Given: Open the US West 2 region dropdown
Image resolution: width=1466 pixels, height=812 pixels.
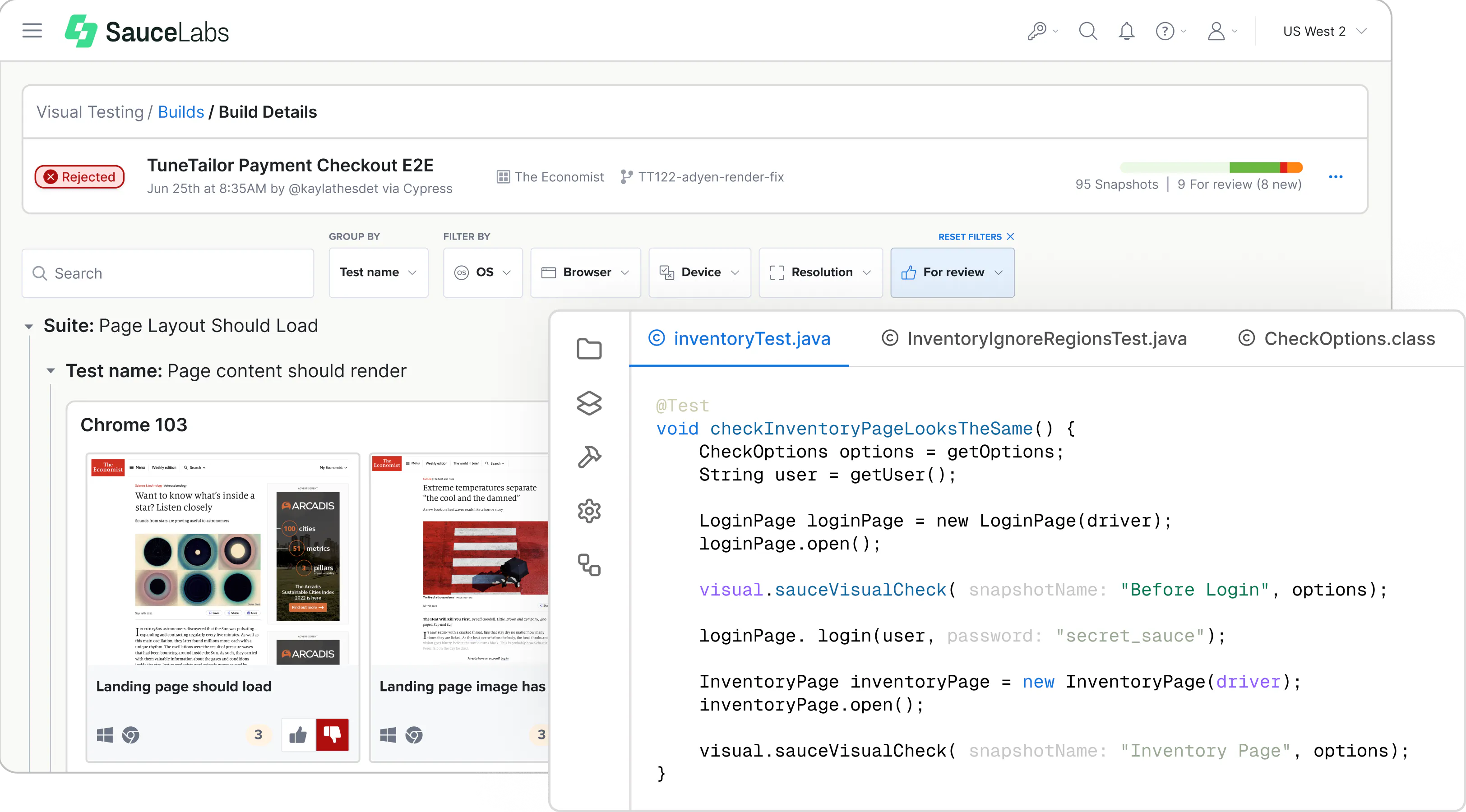Looking at the screenshot, I should pyautogui.click(x=1324, y=31).
